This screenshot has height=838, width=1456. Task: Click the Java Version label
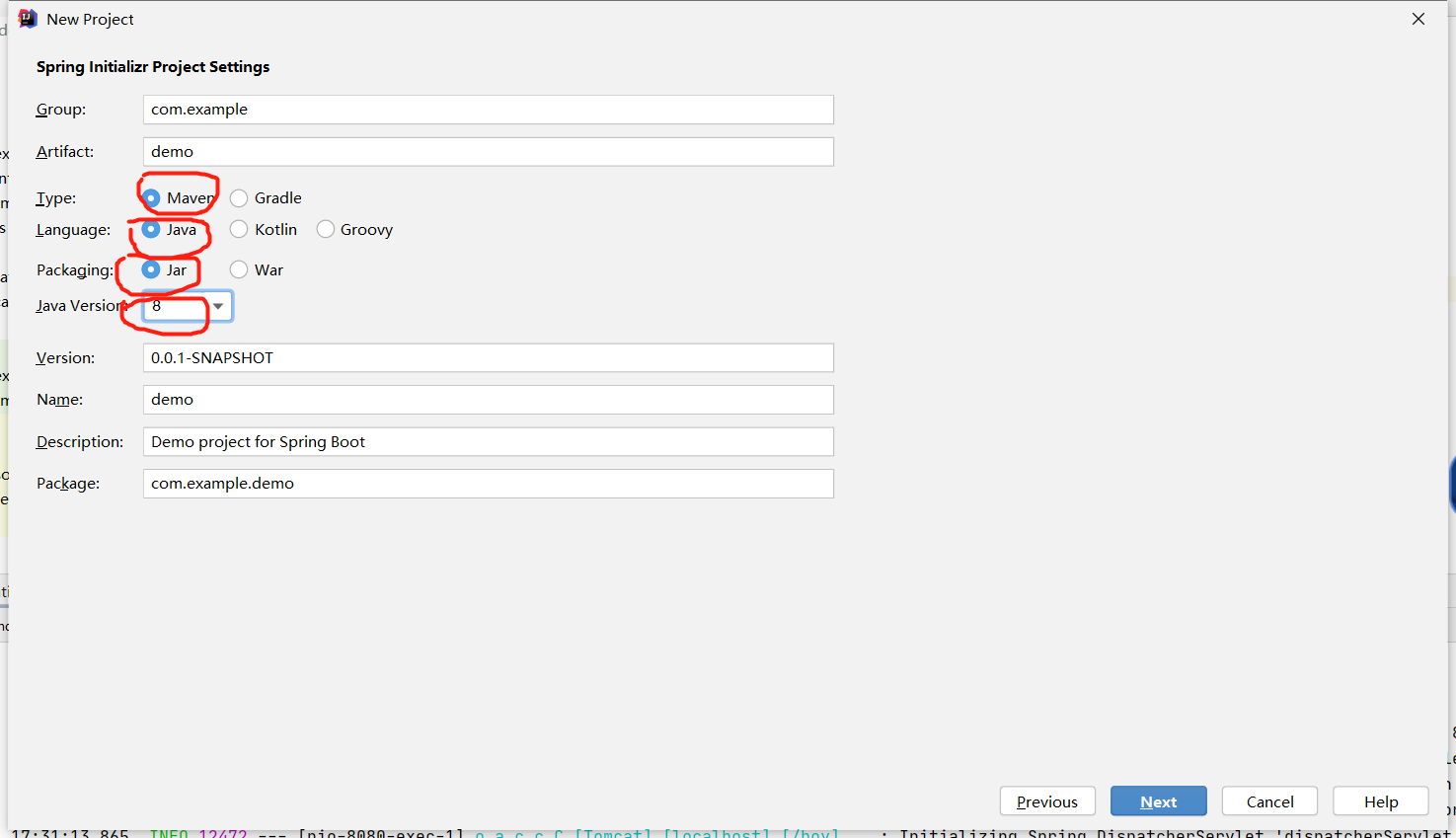(82, 306)
